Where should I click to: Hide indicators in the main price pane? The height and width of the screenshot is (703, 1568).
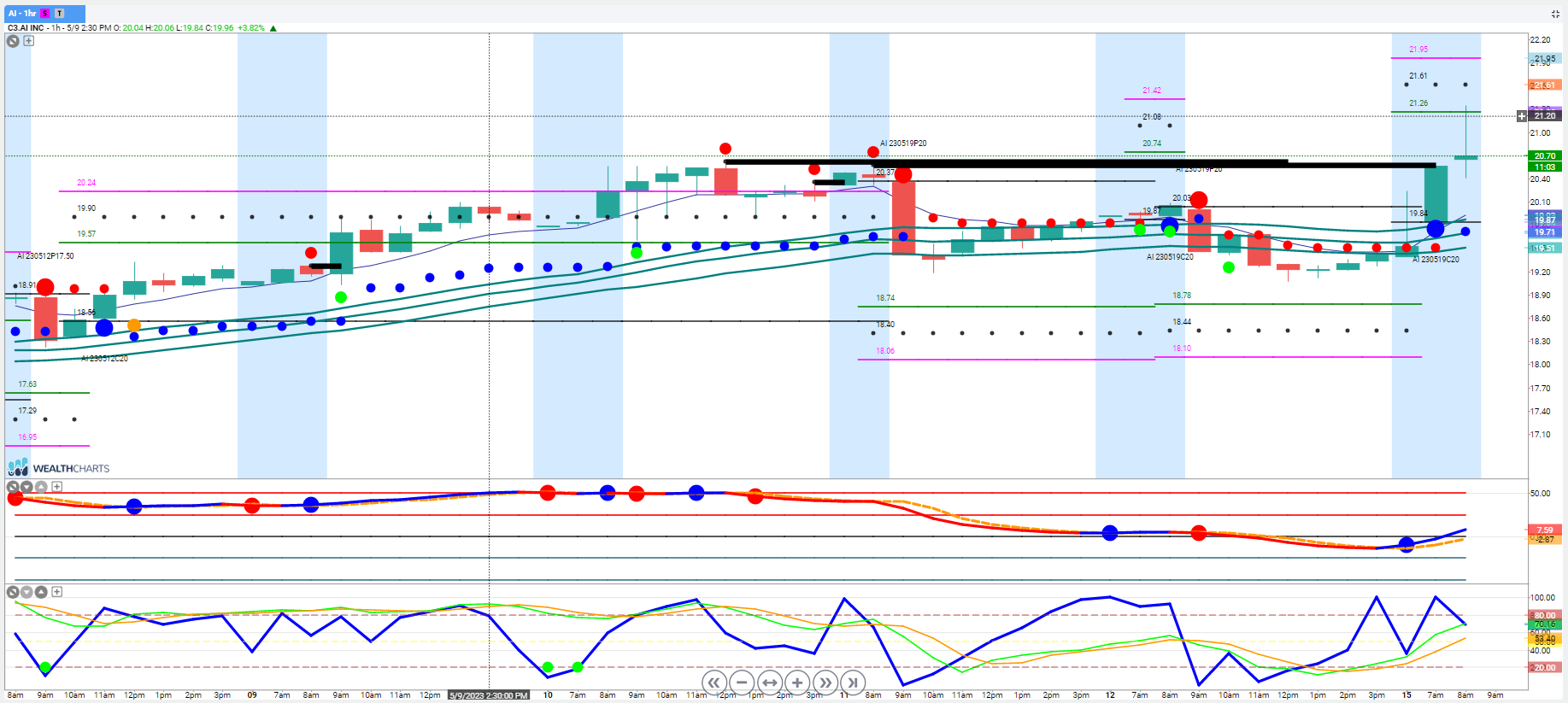pos(13,40)
